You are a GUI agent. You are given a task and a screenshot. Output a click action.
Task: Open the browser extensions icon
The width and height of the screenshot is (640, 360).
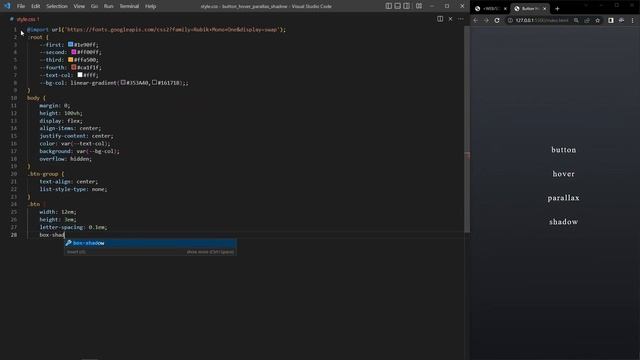(x=621, y=20)
